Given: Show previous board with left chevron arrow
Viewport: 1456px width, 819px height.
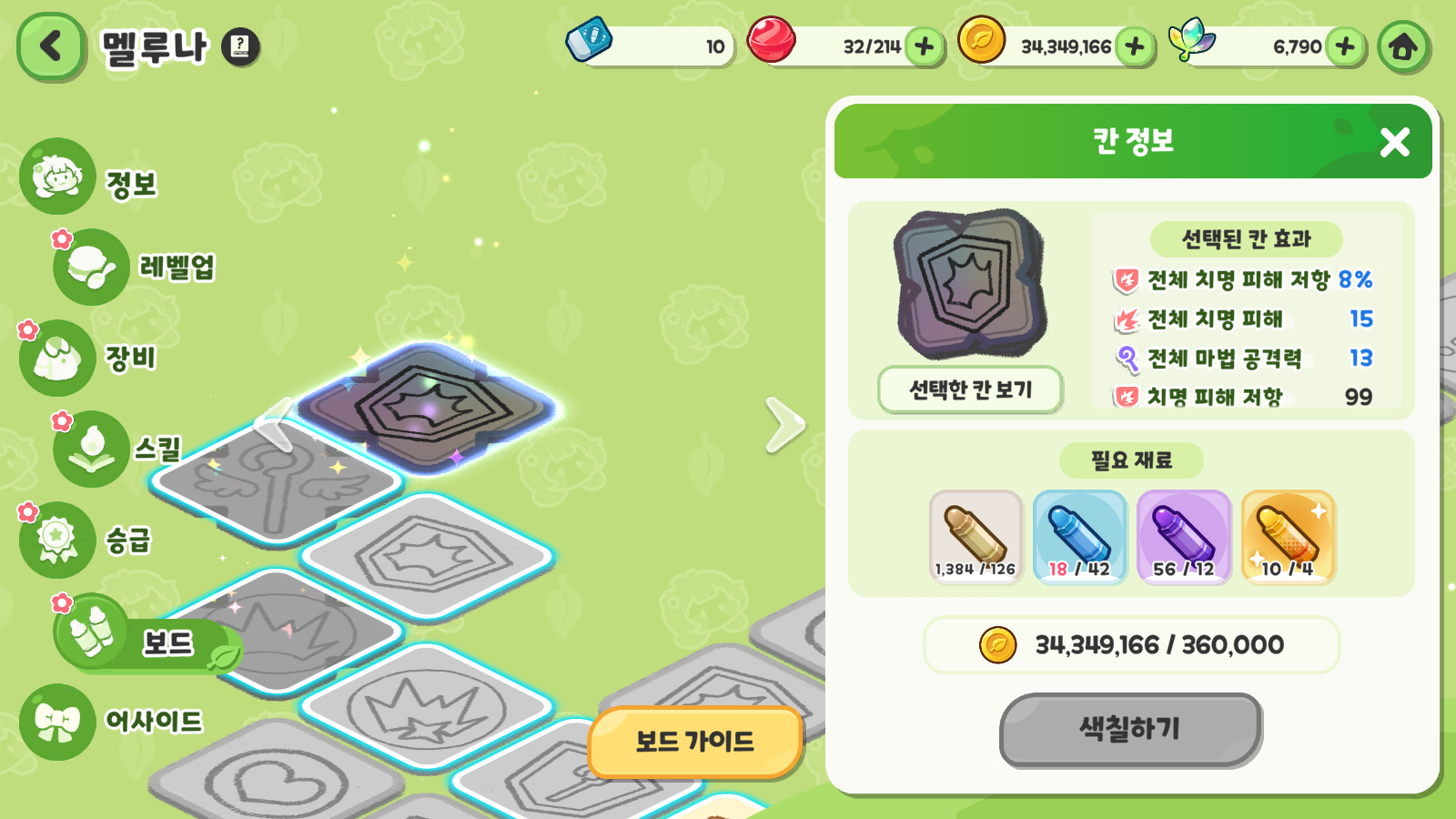Looking at the screenshot, I should pyautogui.click(x=275, y=424).
